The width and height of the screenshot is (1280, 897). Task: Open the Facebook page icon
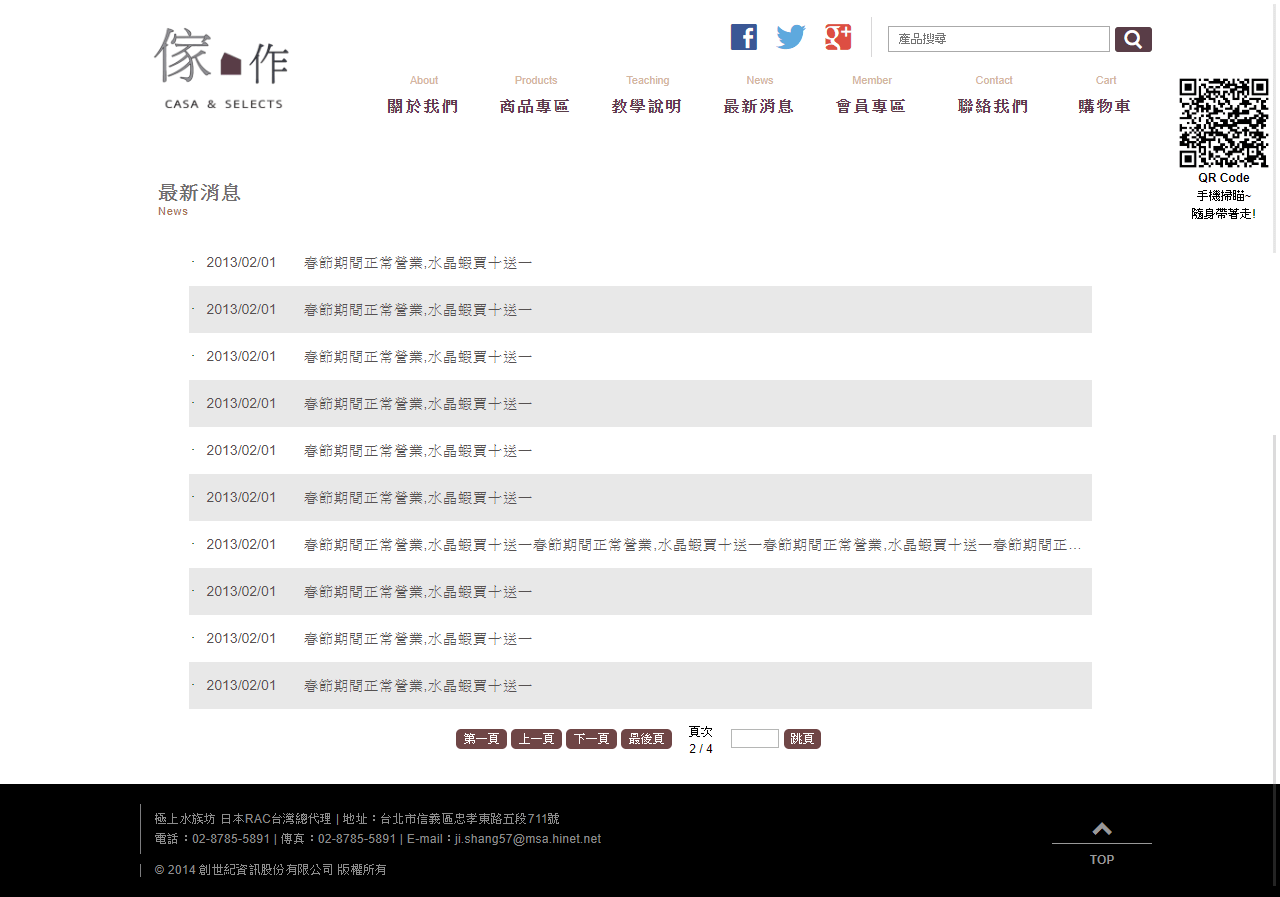[x=744, y=37]
